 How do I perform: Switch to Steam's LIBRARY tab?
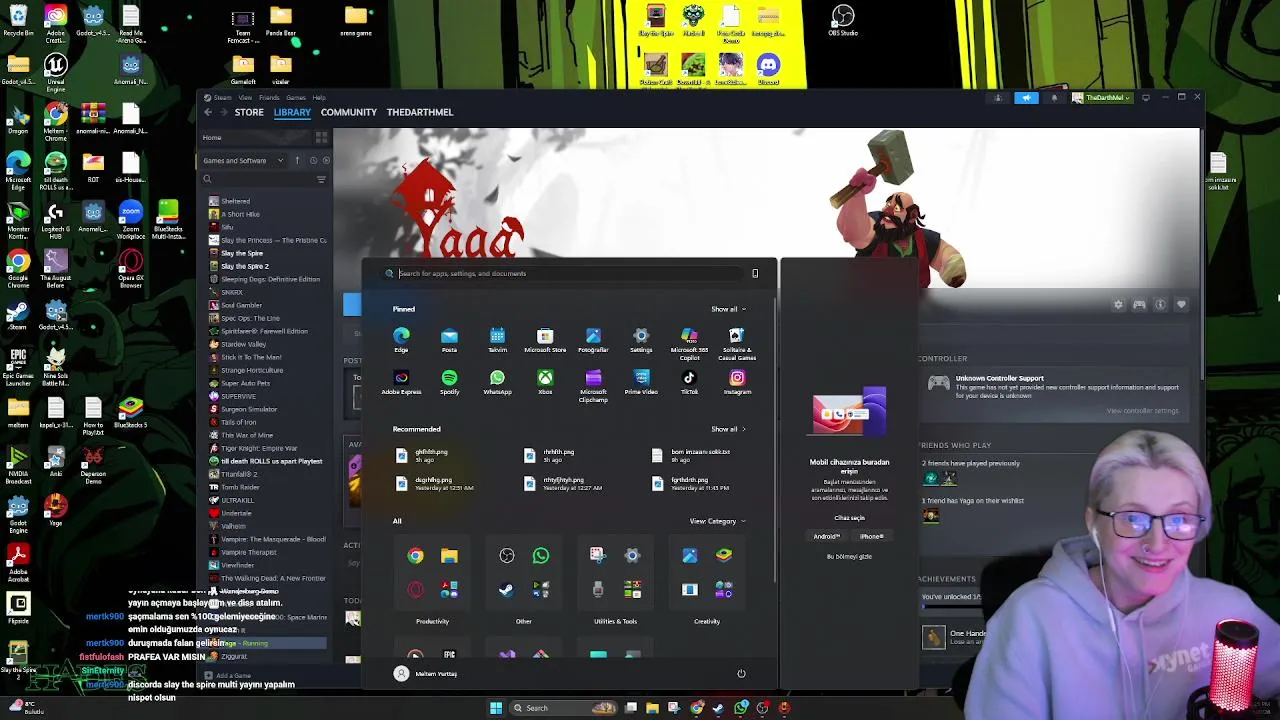click(x=292, y=112)
